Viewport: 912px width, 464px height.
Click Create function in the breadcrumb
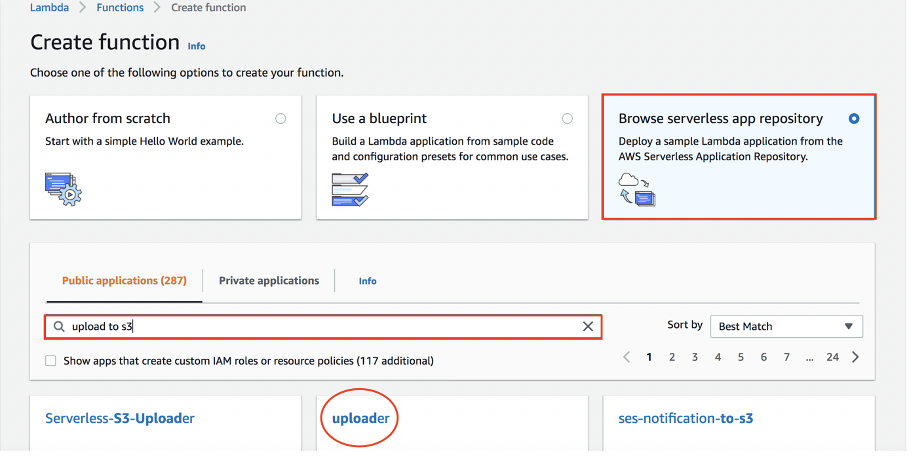pos(208,8)
